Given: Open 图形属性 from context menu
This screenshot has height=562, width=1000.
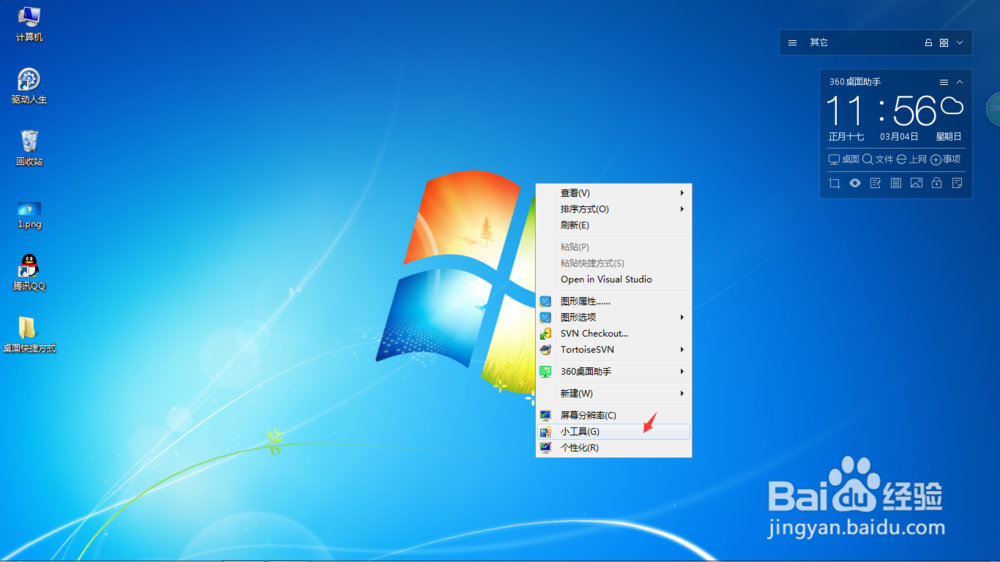Looking at the screenshot, I should click(x=614, y=301).
